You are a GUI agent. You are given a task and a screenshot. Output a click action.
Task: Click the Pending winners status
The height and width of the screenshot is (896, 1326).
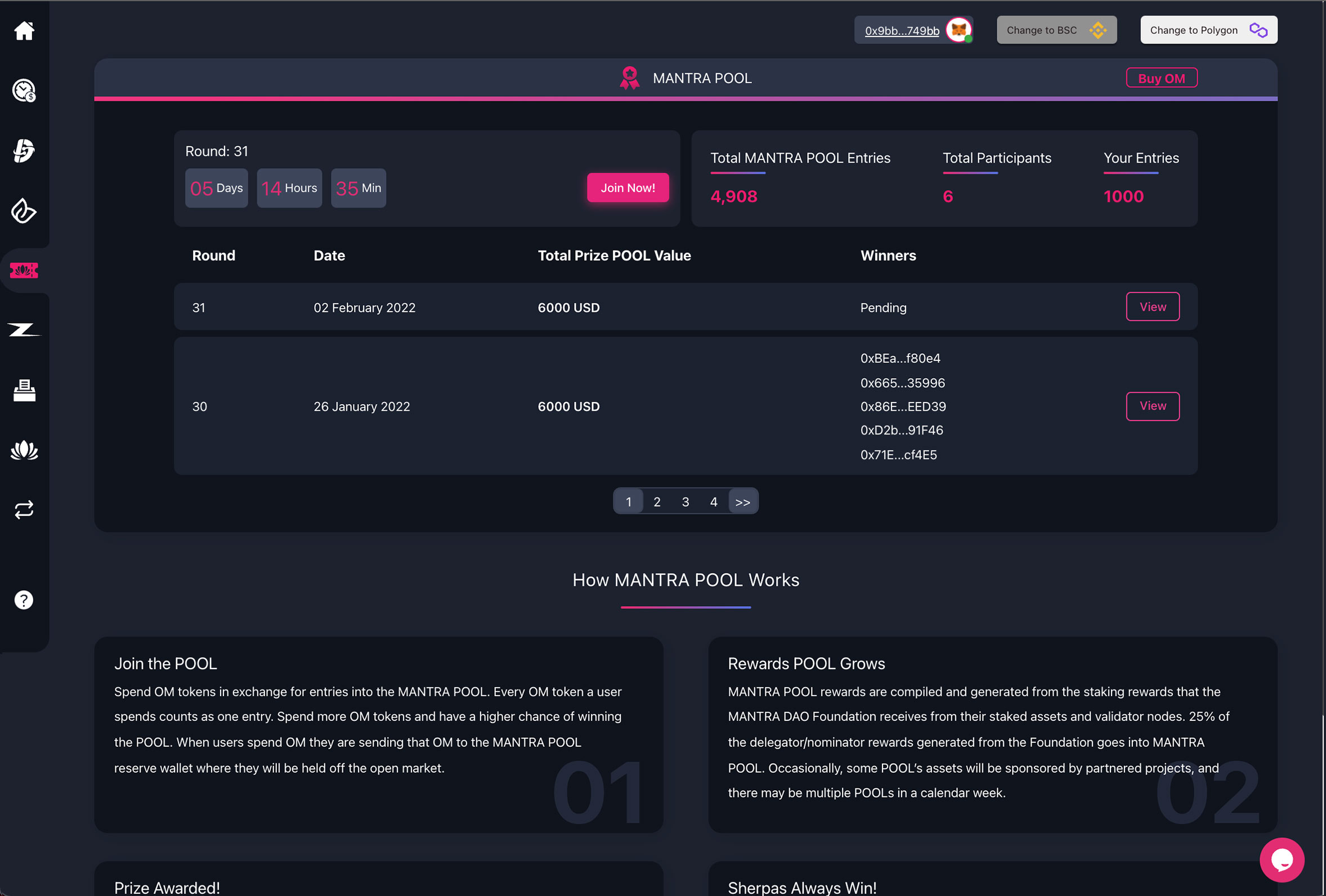(882, 308)
